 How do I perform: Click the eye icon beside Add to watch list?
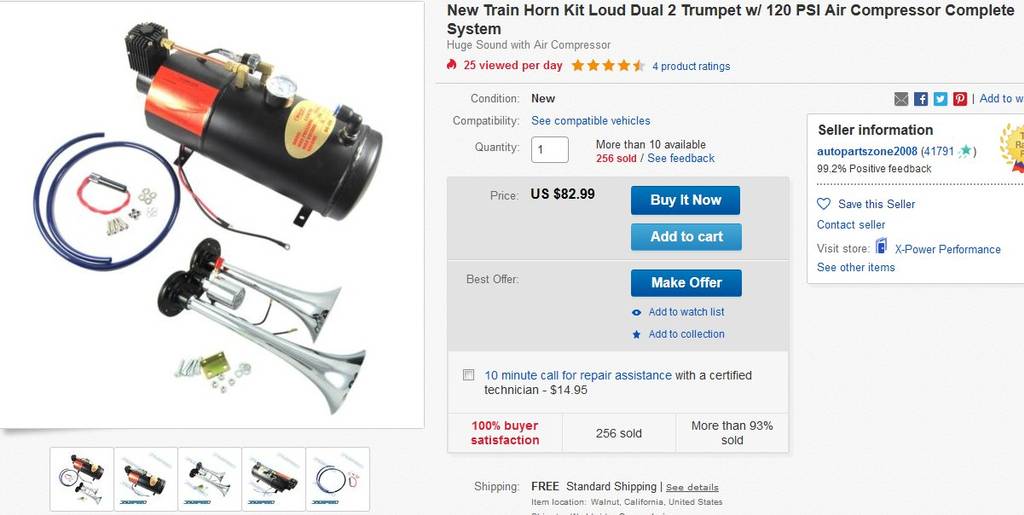click(637, 313)
